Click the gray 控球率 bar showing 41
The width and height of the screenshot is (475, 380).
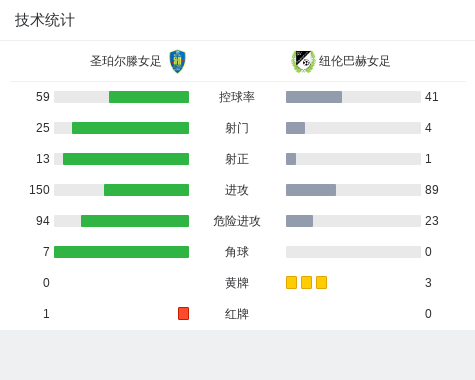point(314,97)
